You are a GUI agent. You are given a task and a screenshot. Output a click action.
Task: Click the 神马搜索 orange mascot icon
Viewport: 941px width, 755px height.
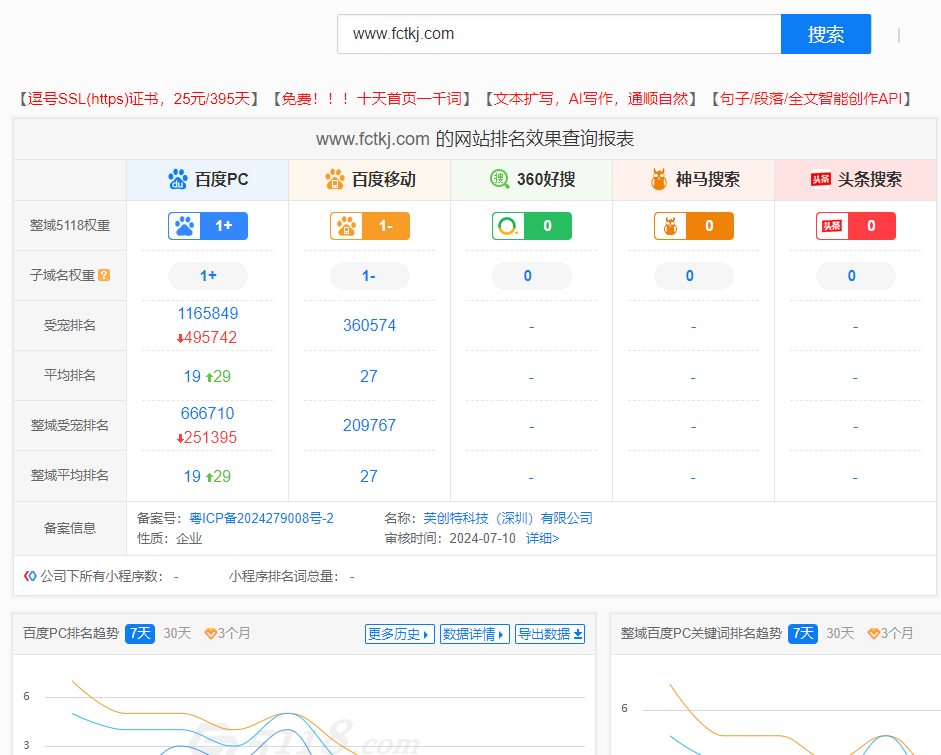[659, 179]
